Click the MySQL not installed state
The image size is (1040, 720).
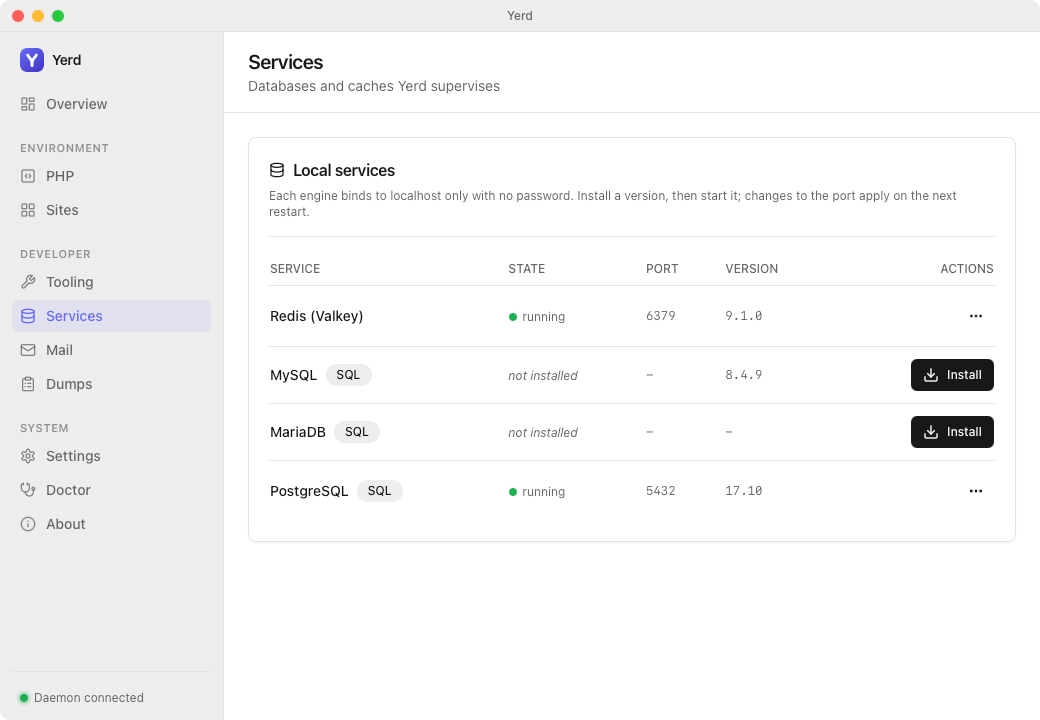point(543,376)
